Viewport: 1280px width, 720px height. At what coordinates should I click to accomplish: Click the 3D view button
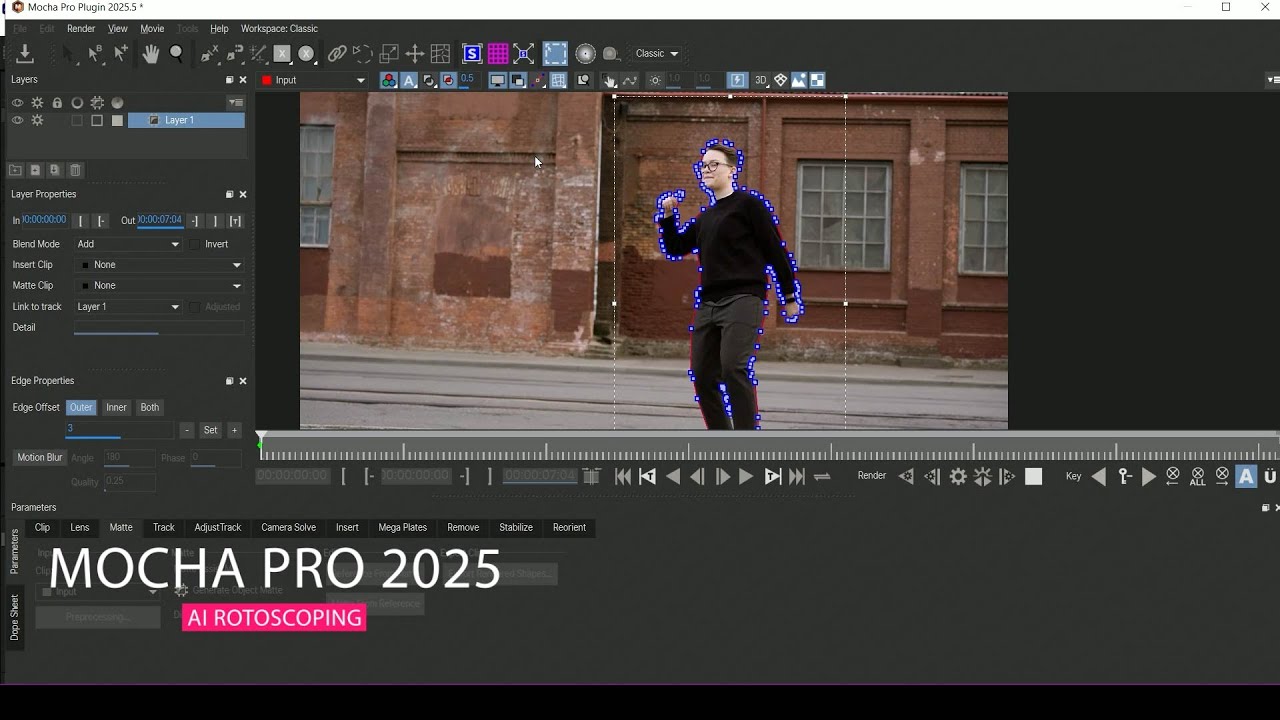click(x=761, y=81)
